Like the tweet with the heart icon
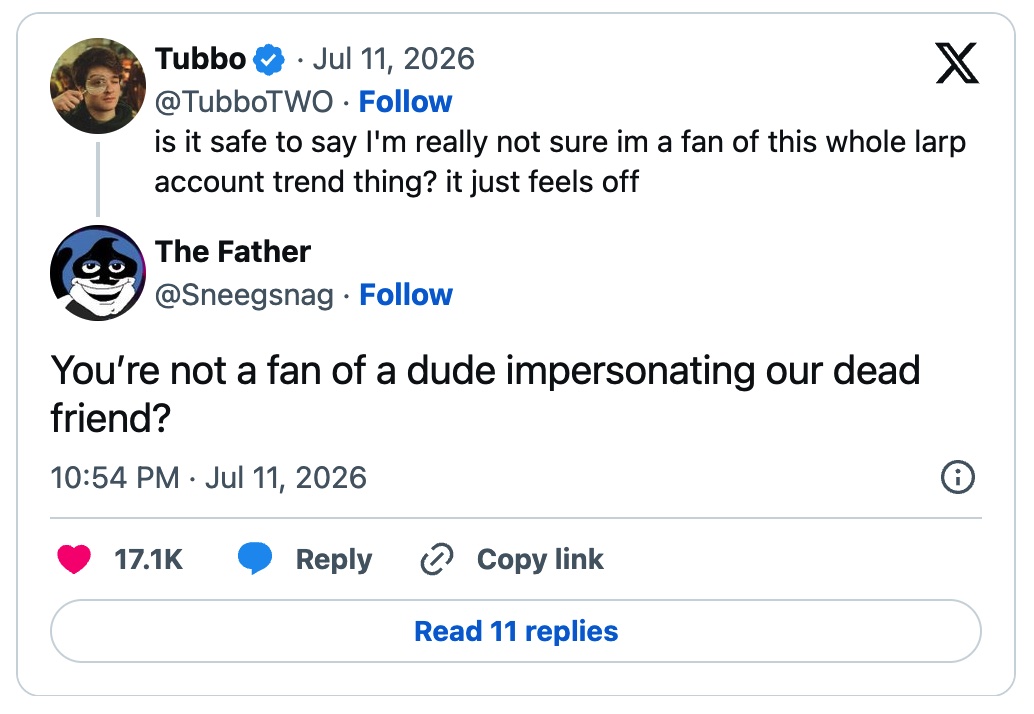The image size is (1034, 714). (x=74, y=559)
